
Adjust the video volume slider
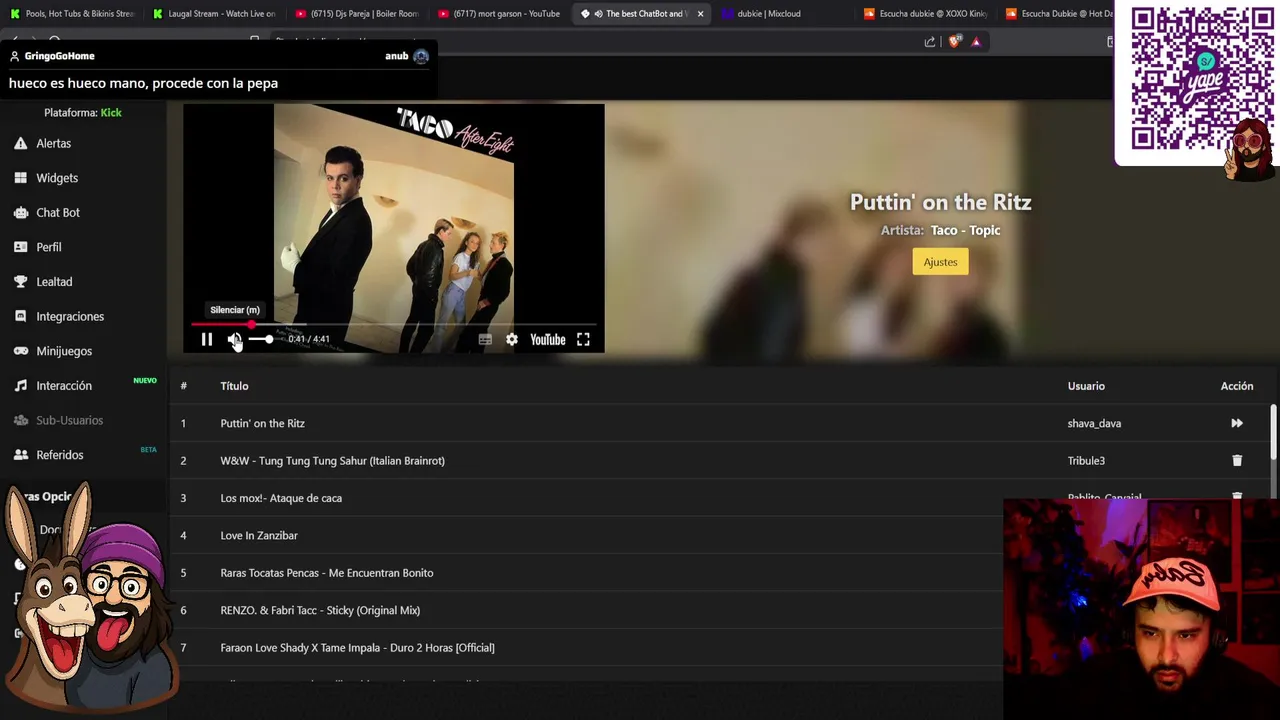point(262,340)
